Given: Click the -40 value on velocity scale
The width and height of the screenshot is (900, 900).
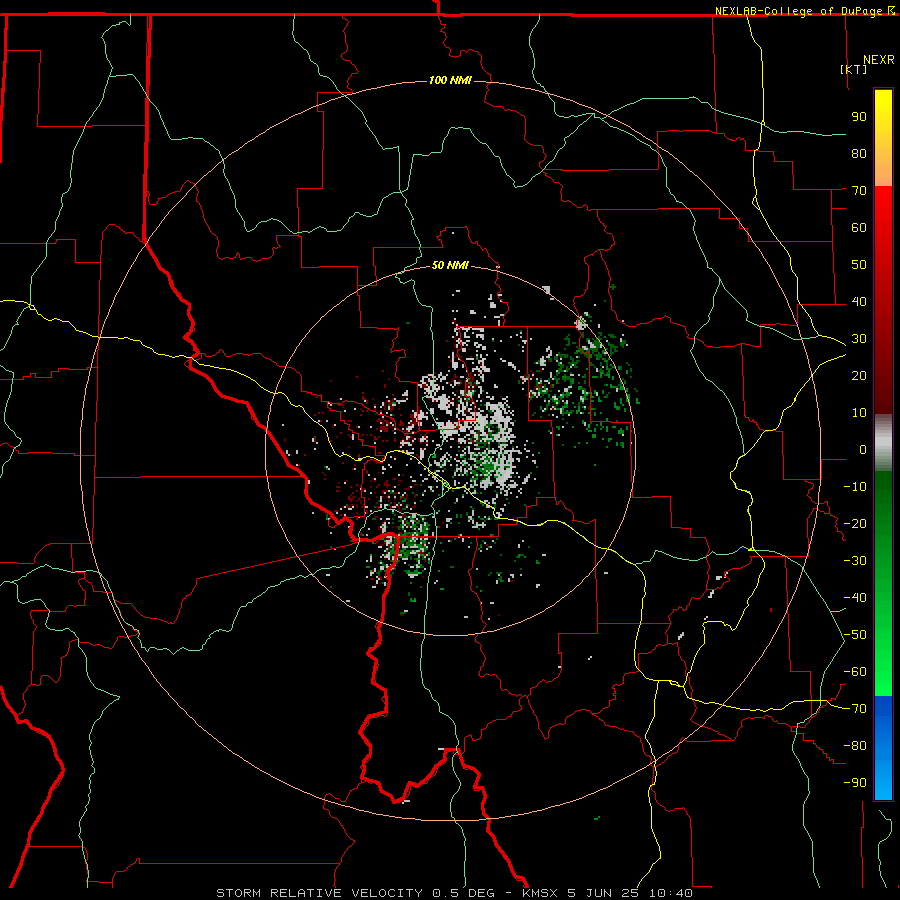Looking at the screenshot, I should click(855, 598).
